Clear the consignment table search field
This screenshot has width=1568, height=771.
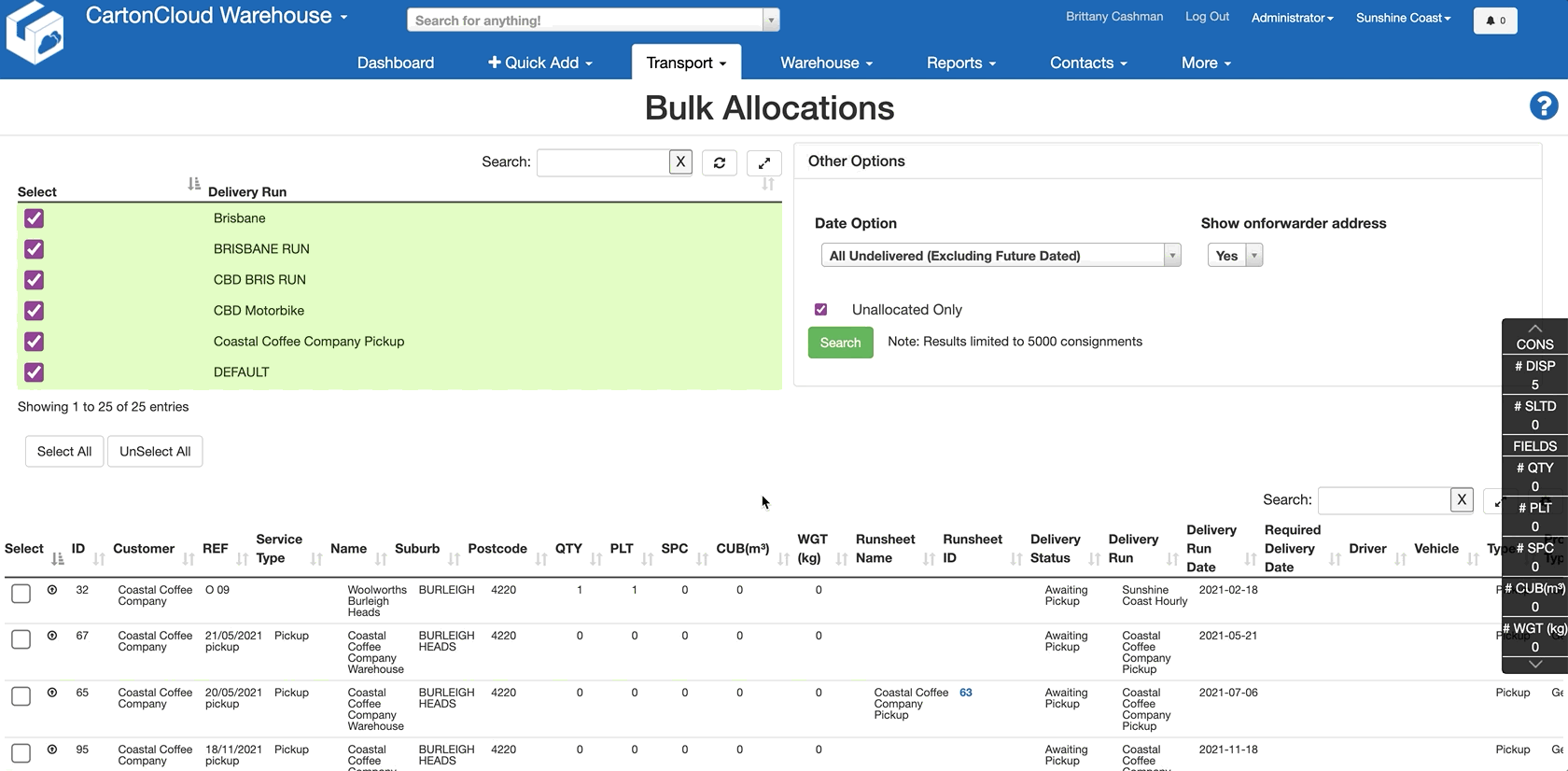click(x=1462, y=500)
